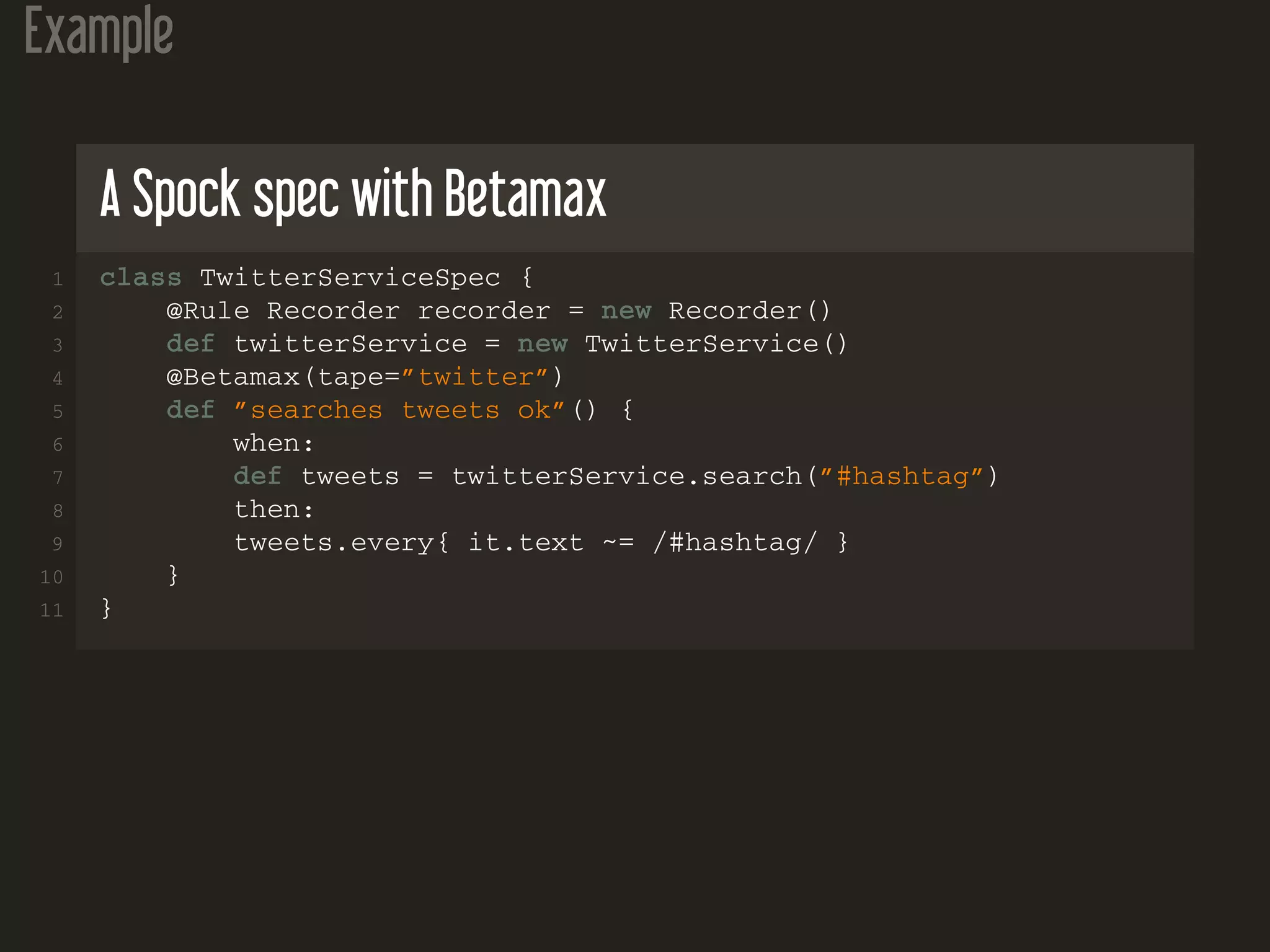The height and width of the screenshot is (952, 1270).
Task: Click the 'twitterService.search("#hashtag")' code line
Action: point(616,477)
